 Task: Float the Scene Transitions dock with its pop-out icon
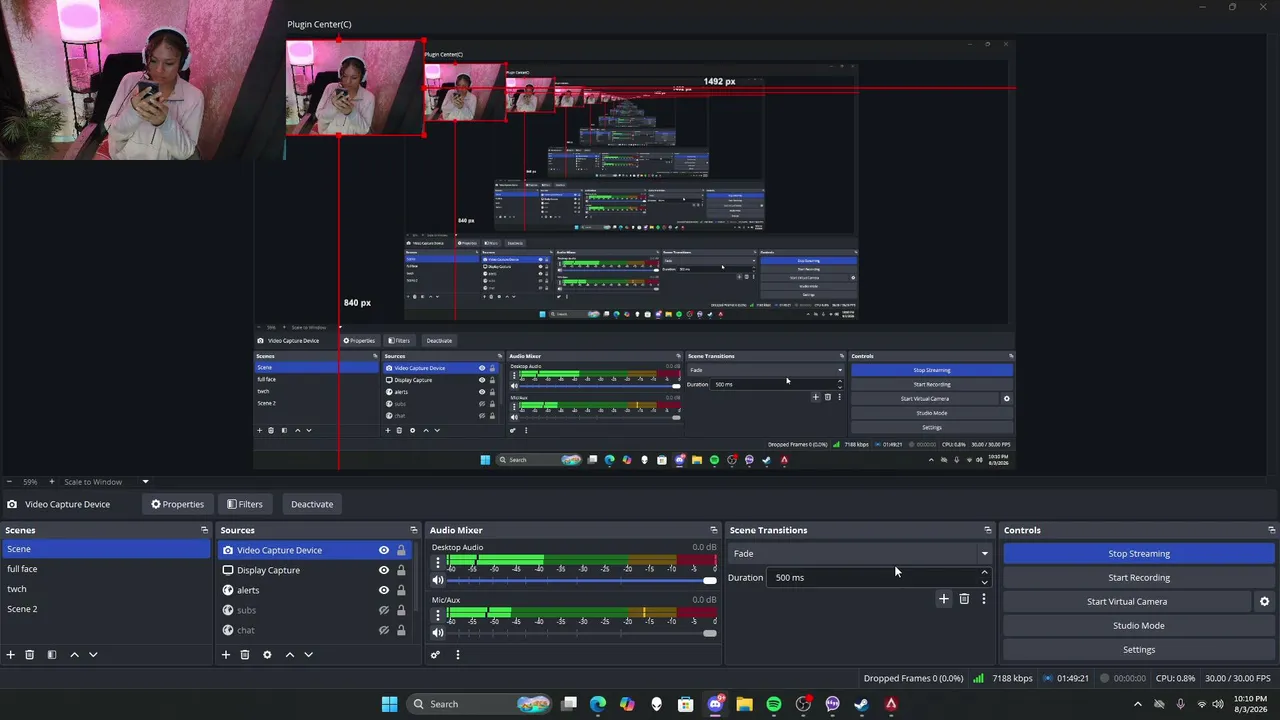(988, 530)
